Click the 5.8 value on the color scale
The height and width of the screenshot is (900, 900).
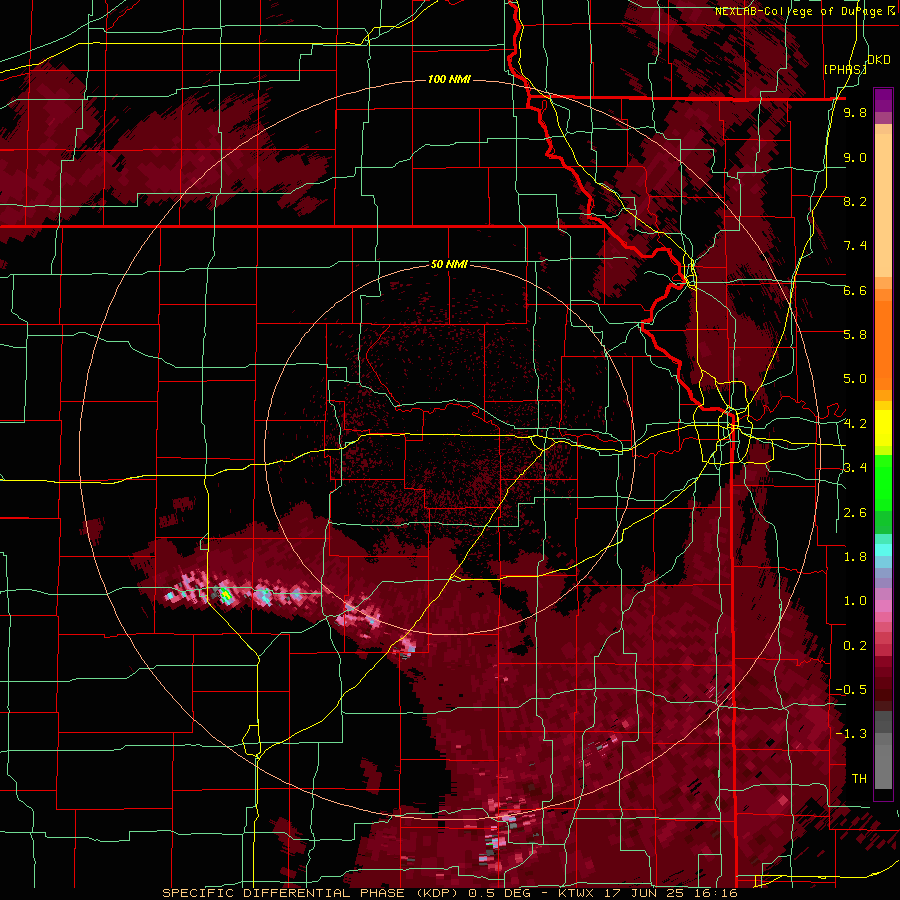click(855, 335)
